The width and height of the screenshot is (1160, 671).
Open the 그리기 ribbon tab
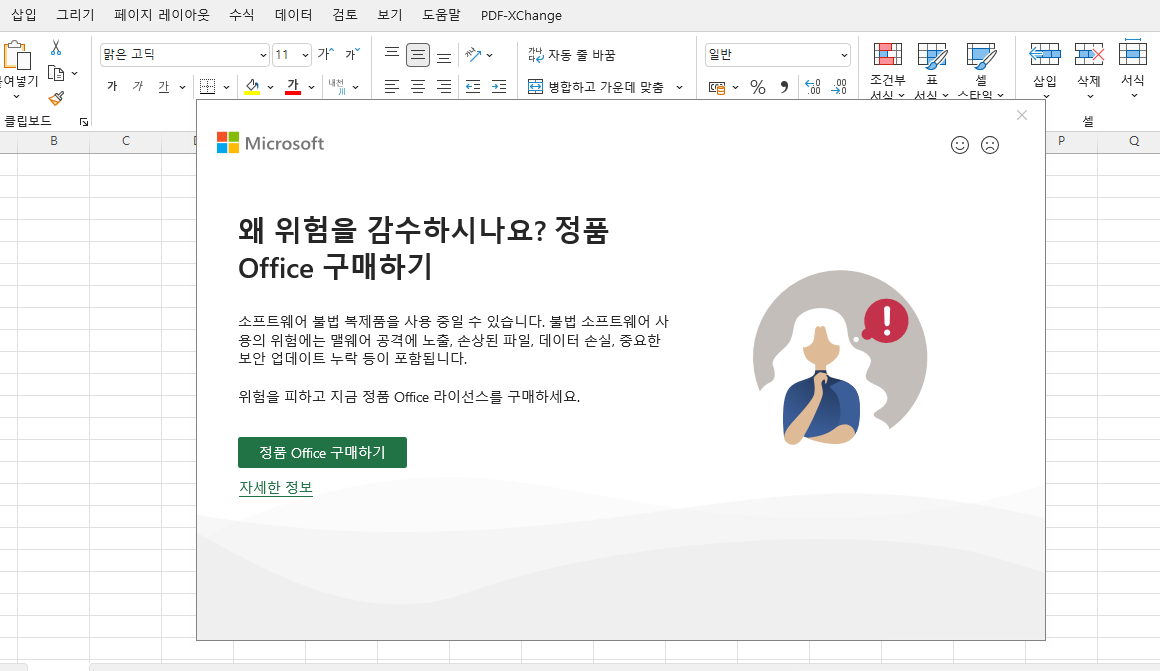point(75,15)
